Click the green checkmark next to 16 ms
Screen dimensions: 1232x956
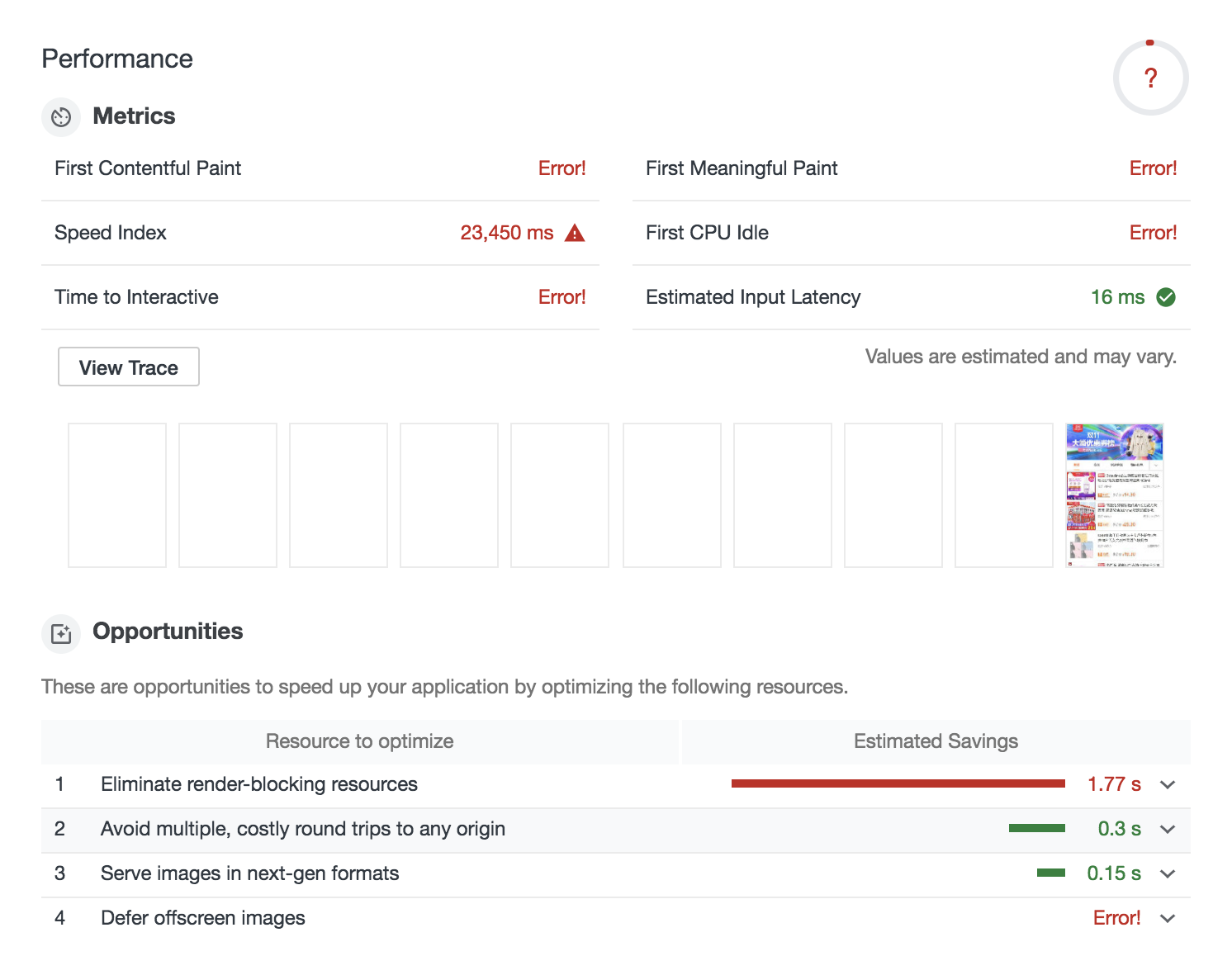pyautogui.click(x=1167, y=297)
